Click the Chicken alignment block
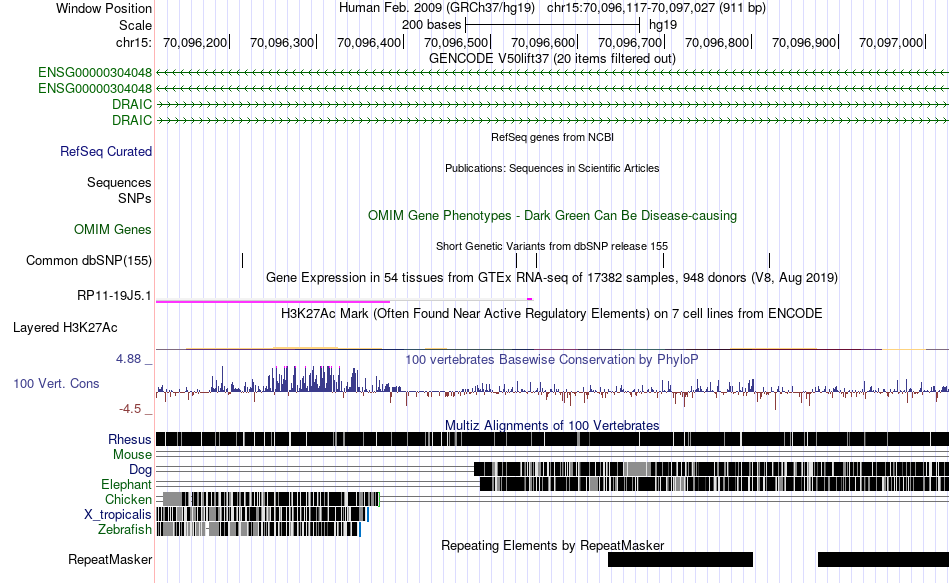The width and height of the screenshot is (950, 583). [x=271, y=499]
